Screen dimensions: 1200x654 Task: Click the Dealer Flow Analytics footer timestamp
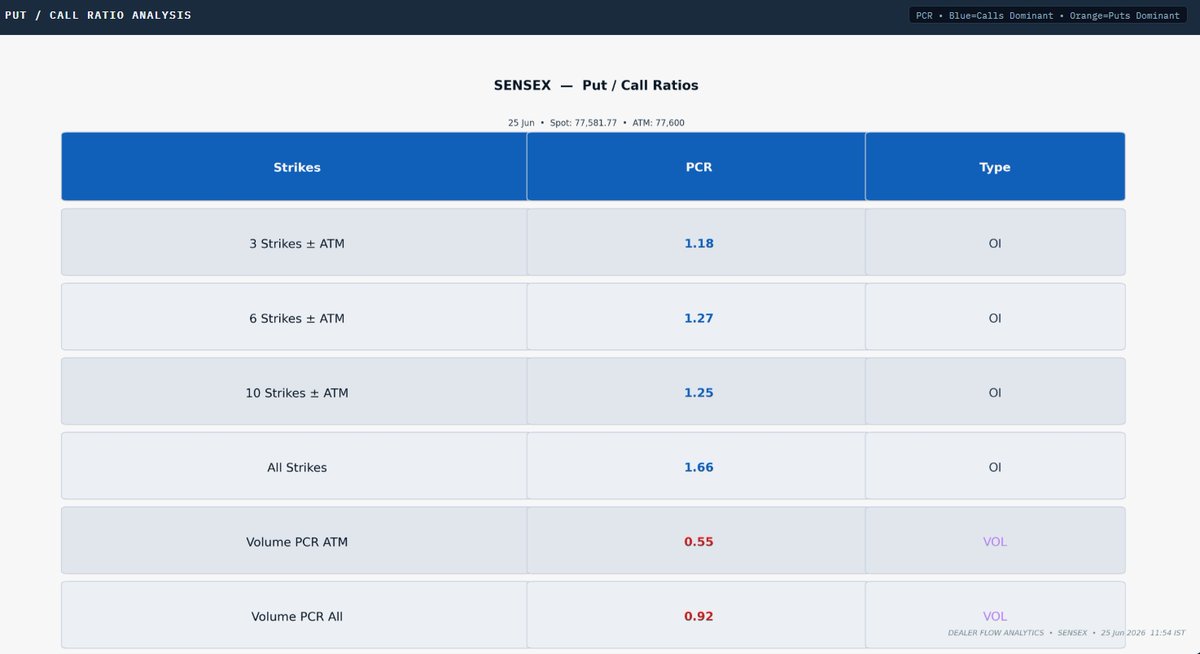point(1067,633)
